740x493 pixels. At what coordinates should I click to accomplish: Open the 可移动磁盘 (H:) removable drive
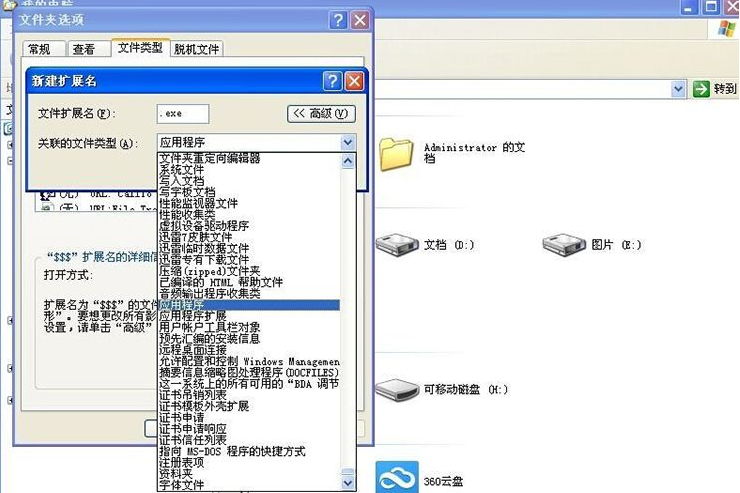(x=396, y=389)
